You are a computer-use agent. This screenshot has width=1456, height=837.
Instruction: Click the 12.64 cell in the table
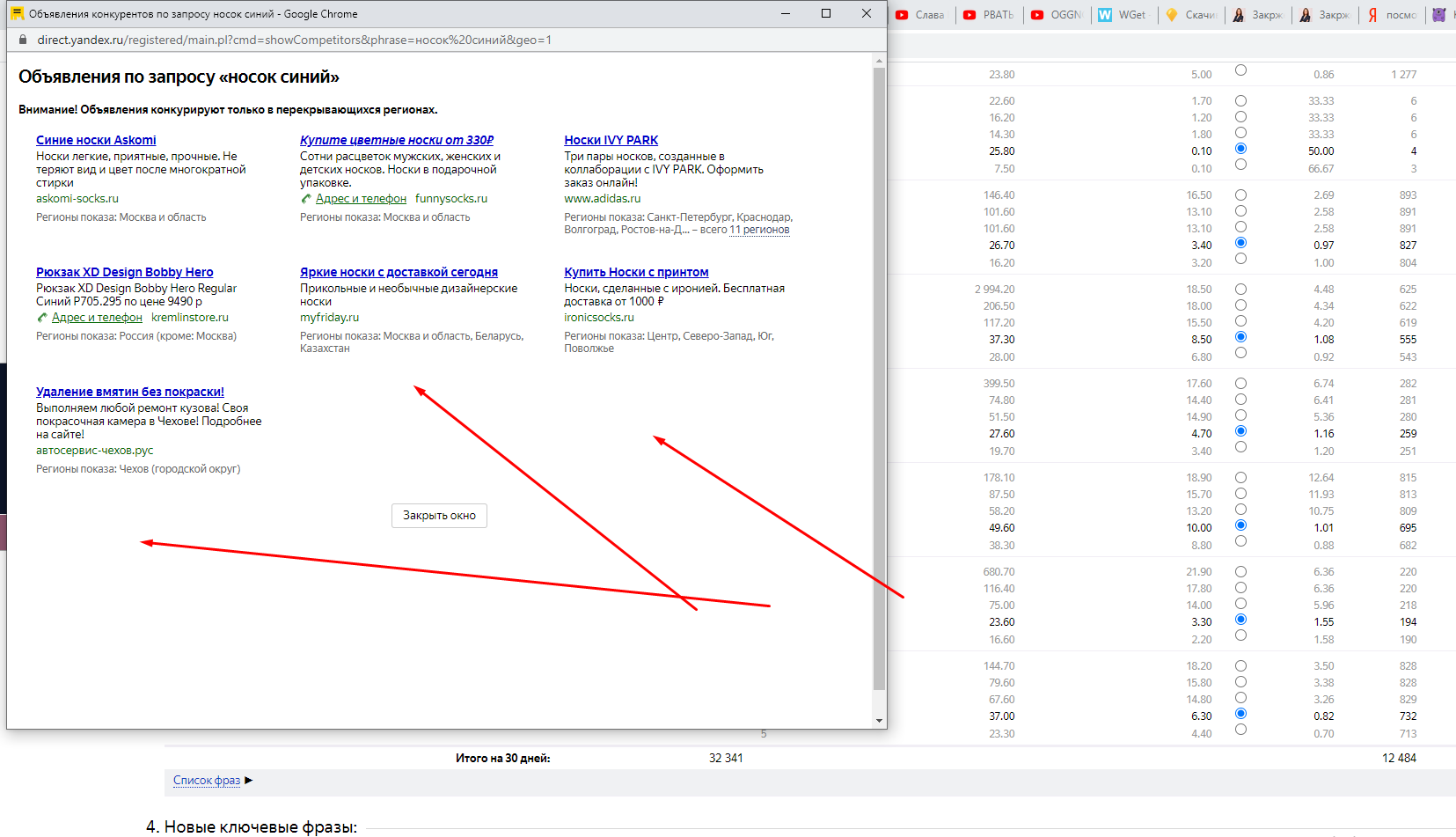point(1321,478)
